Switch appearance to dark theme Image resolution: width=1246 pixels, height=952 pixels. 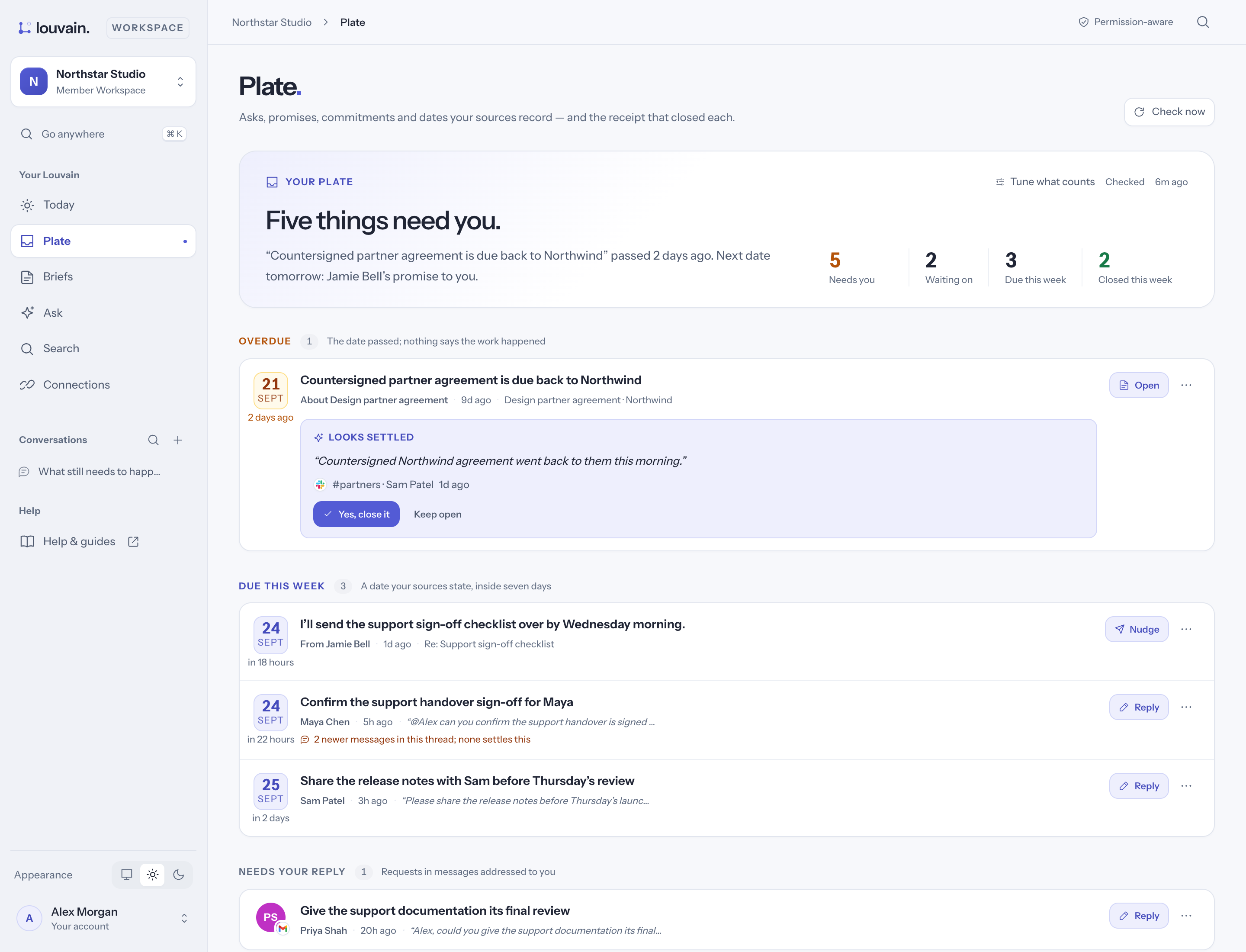tap(179, 875)
